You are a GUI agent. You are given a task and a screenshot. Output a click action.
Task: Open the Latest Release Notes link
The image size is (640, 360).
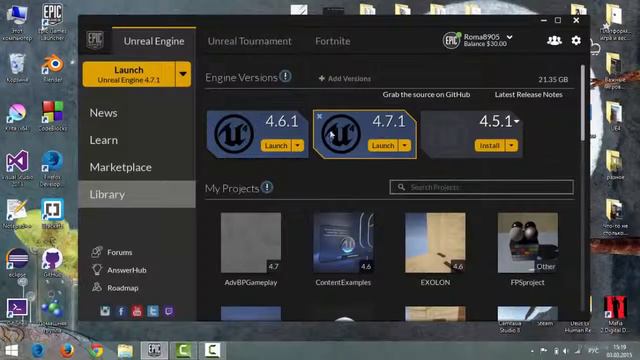point(529,94)
